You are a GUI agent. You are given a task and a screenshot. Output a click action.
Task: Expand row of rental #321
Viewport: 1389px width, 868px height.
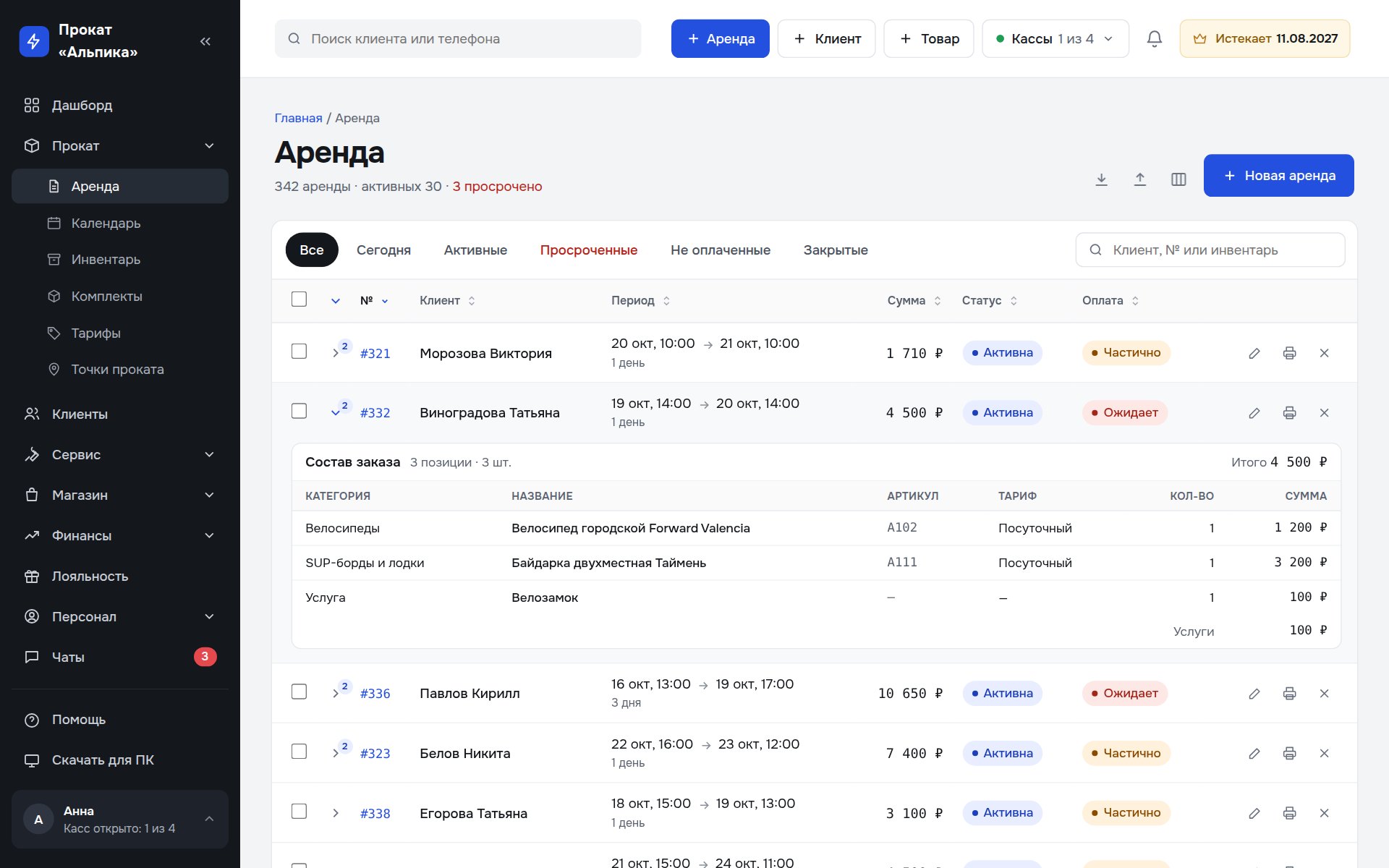(x=336, y=353)
